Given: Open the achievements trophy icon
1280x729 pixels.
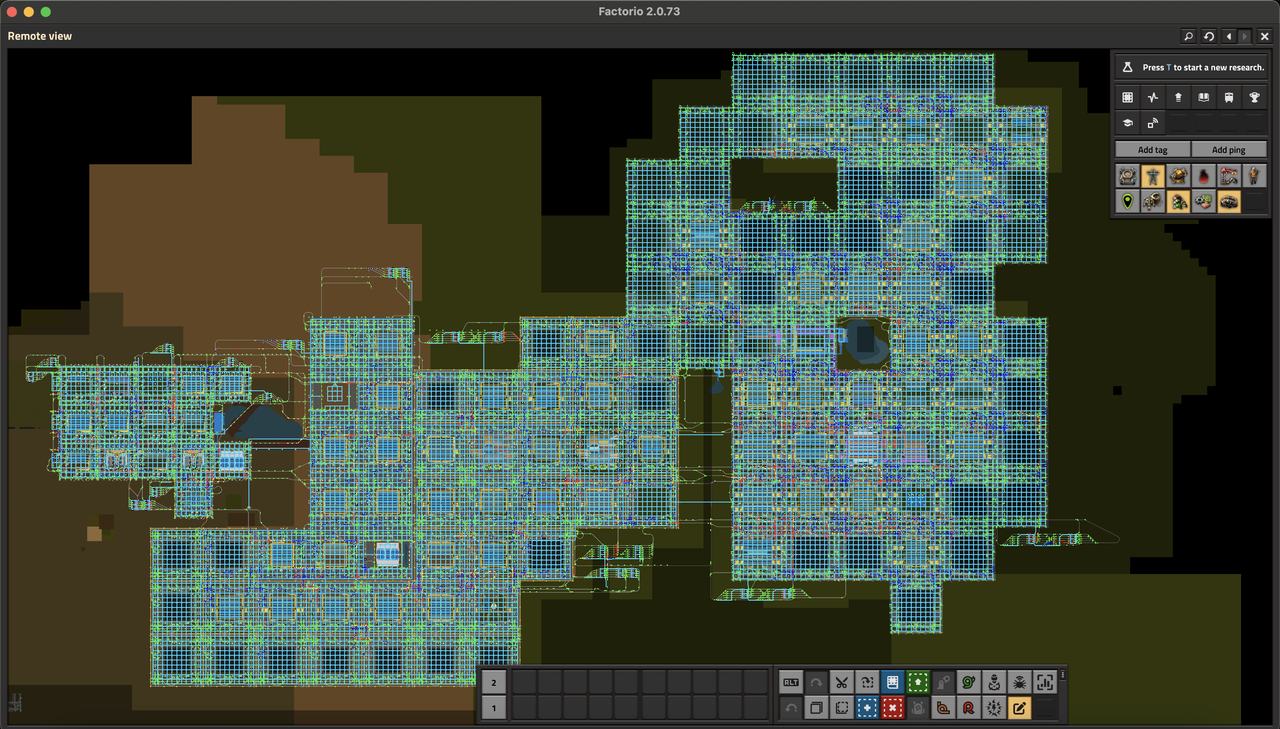Looking at the screenshot, I should coord(1255,97).
